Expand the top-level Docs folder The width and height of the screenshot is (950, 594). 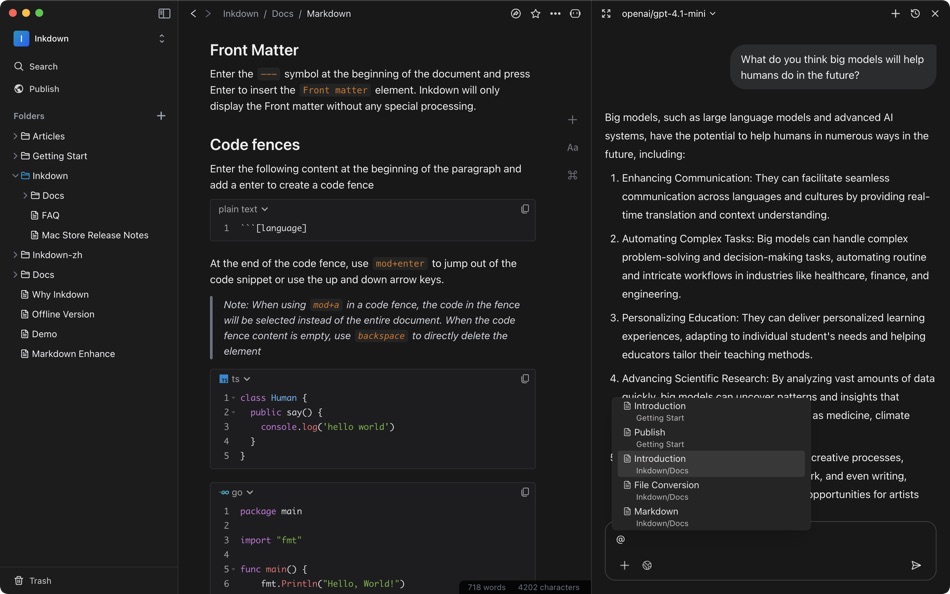click(x=15, y=275)
